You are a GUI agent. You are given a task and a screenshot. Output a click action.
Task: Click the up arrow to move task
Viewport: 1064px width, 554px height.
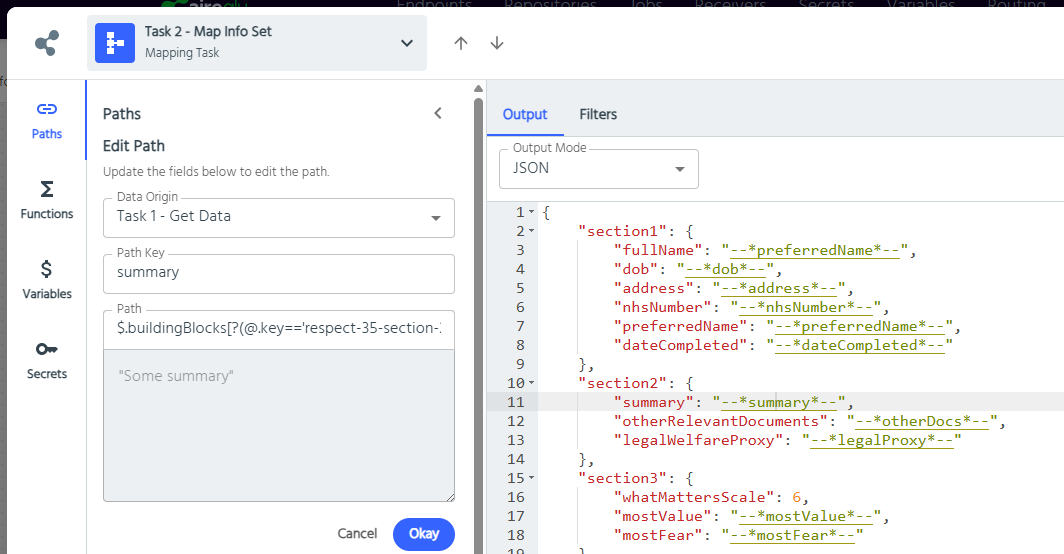coord(461,43)
